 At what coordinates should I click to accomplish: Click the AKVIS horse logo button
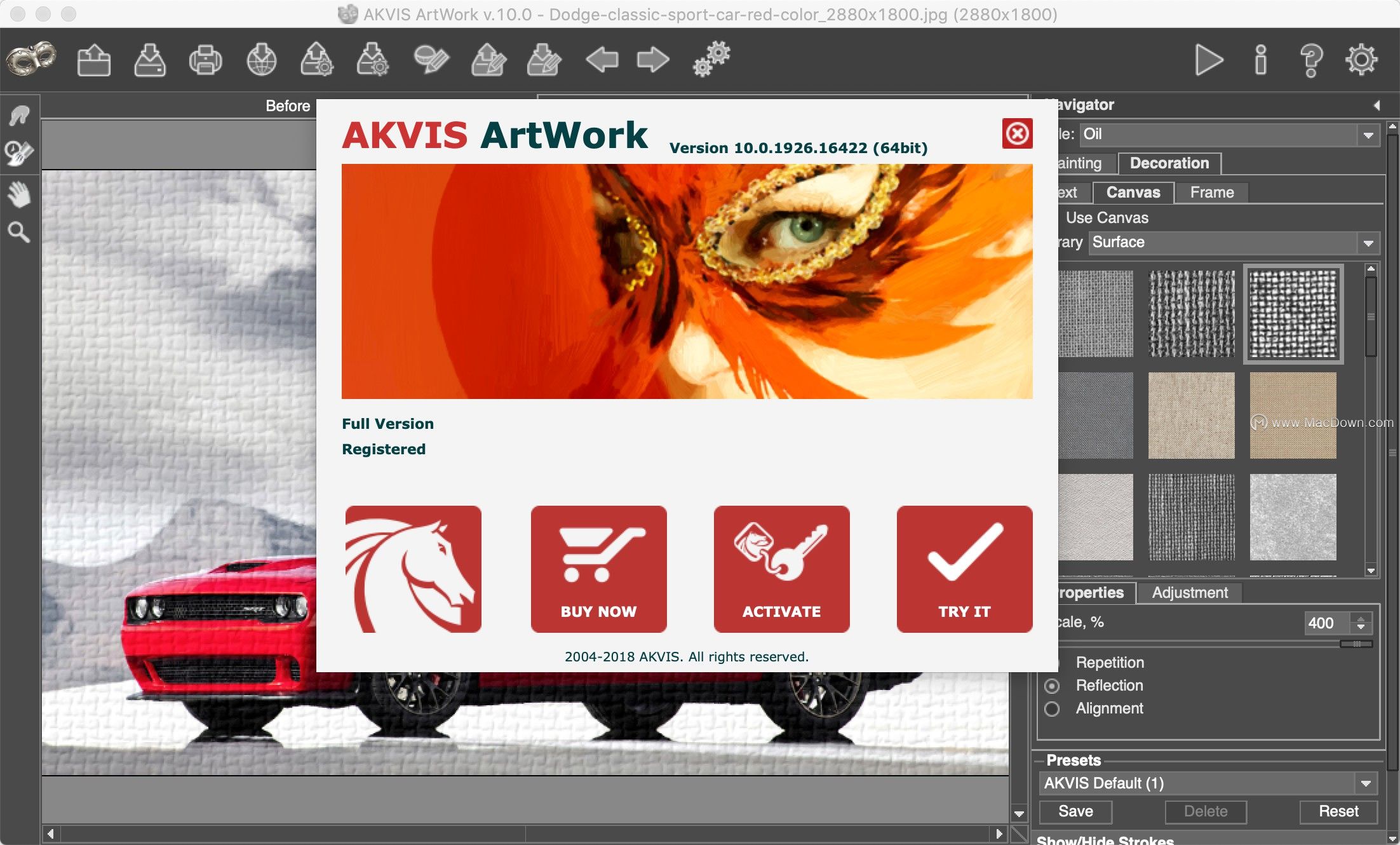tap(413, 569)
